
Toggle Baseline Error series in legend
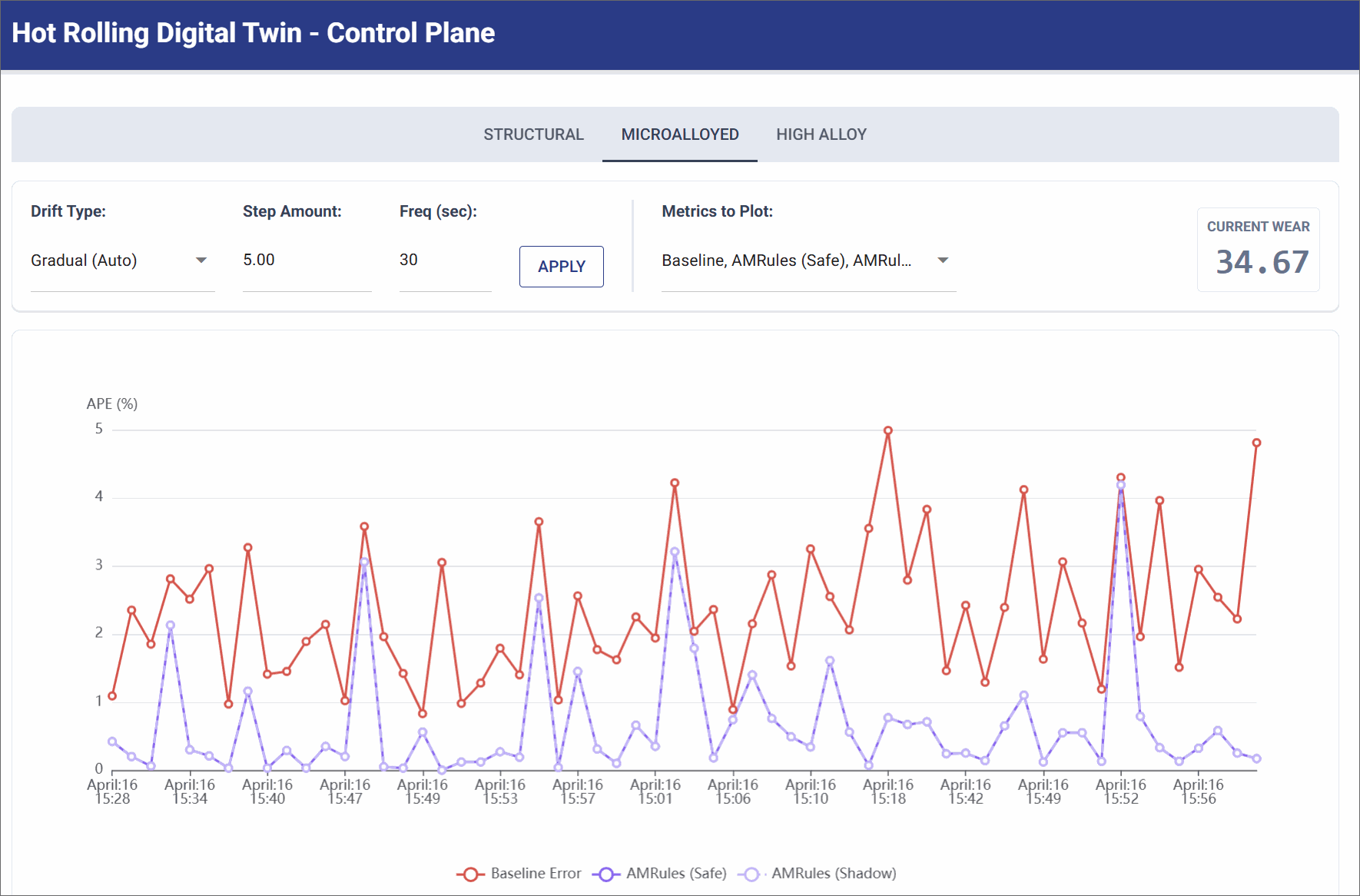pyautogui.click(x=536, y=874)
